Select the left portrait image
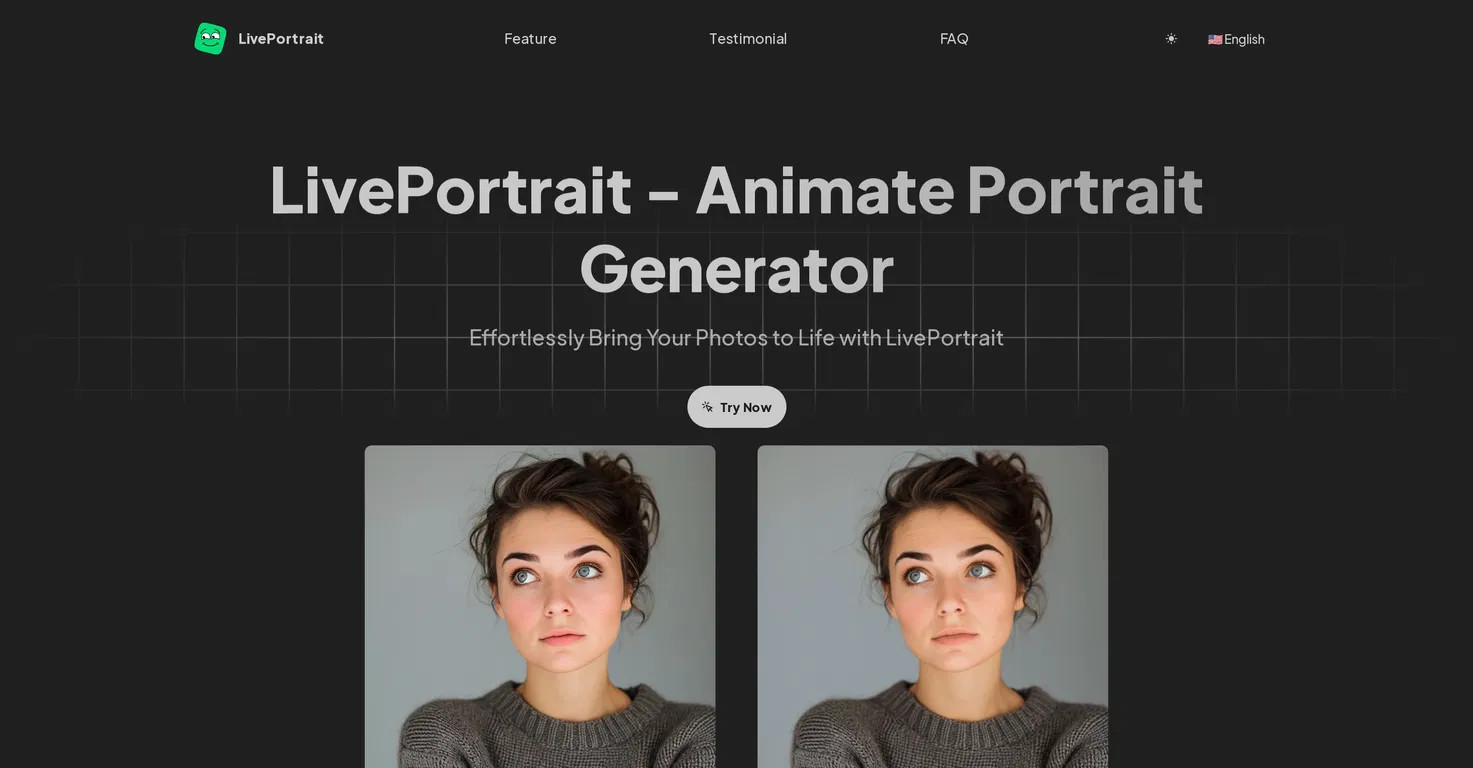 [540, 607]
